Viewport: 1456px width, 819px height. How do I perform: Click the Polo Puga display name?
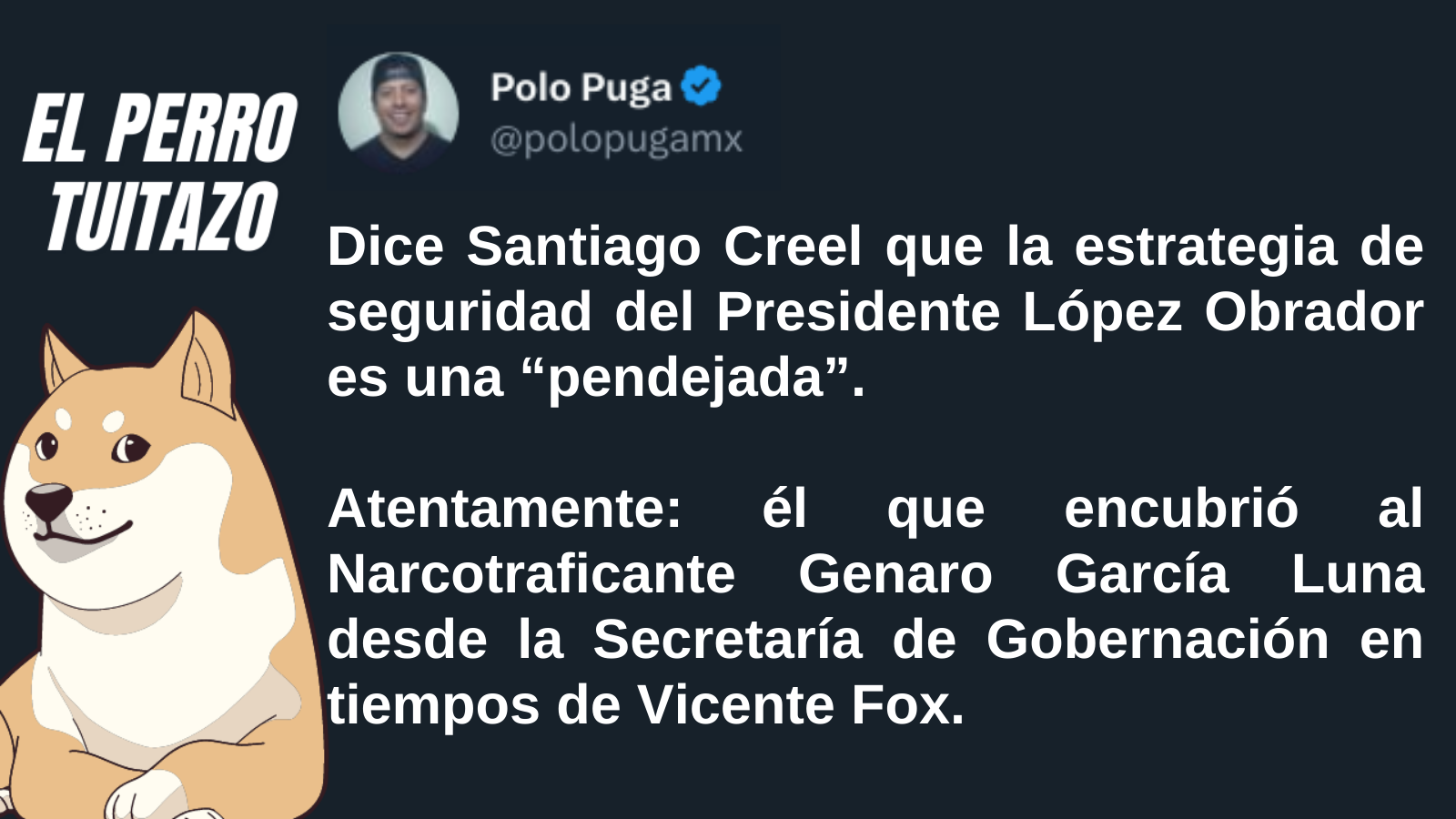pyautogui.click(x=581, y=88)
